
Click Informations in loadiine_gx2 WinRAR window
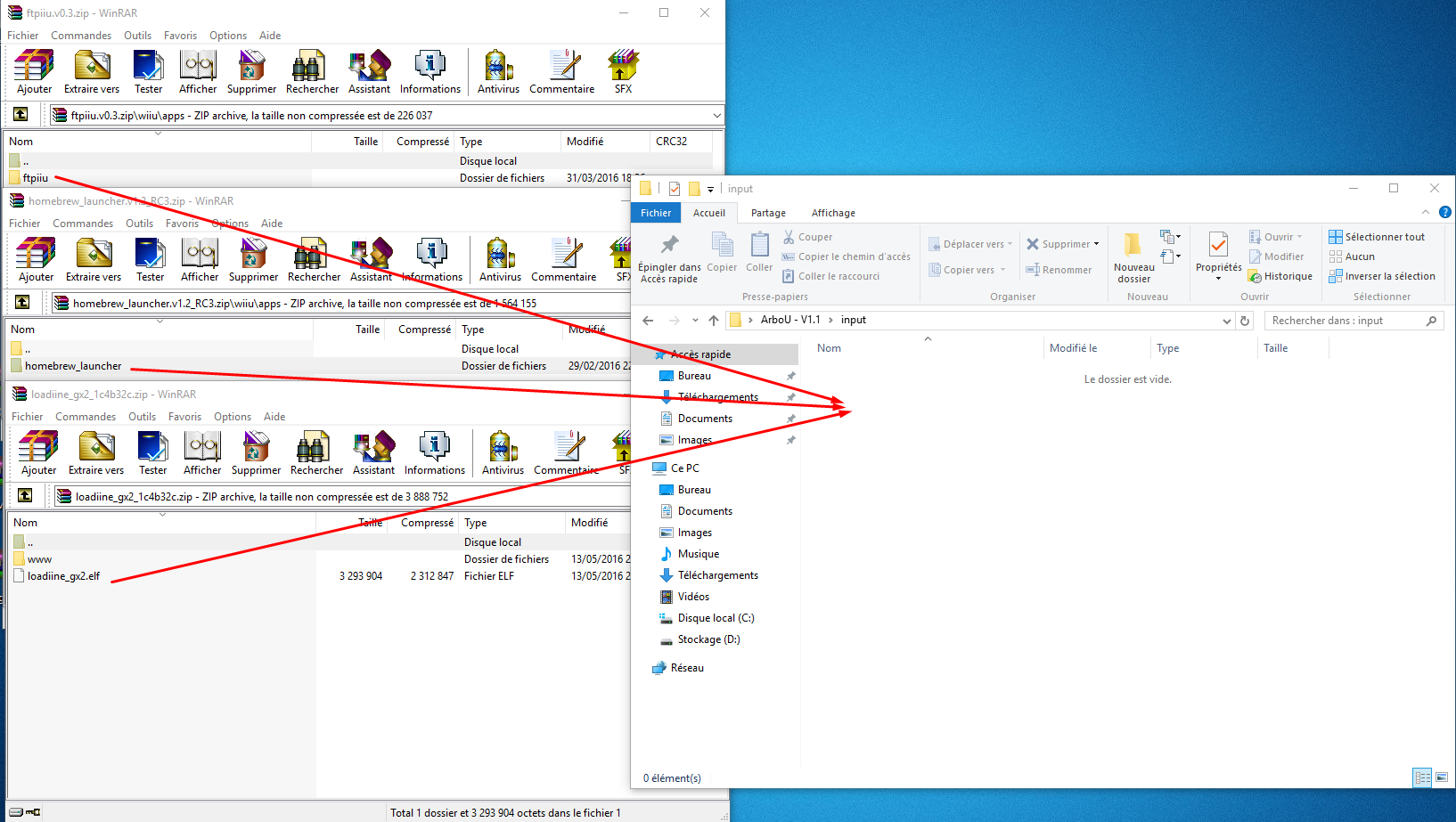point(435,453)
